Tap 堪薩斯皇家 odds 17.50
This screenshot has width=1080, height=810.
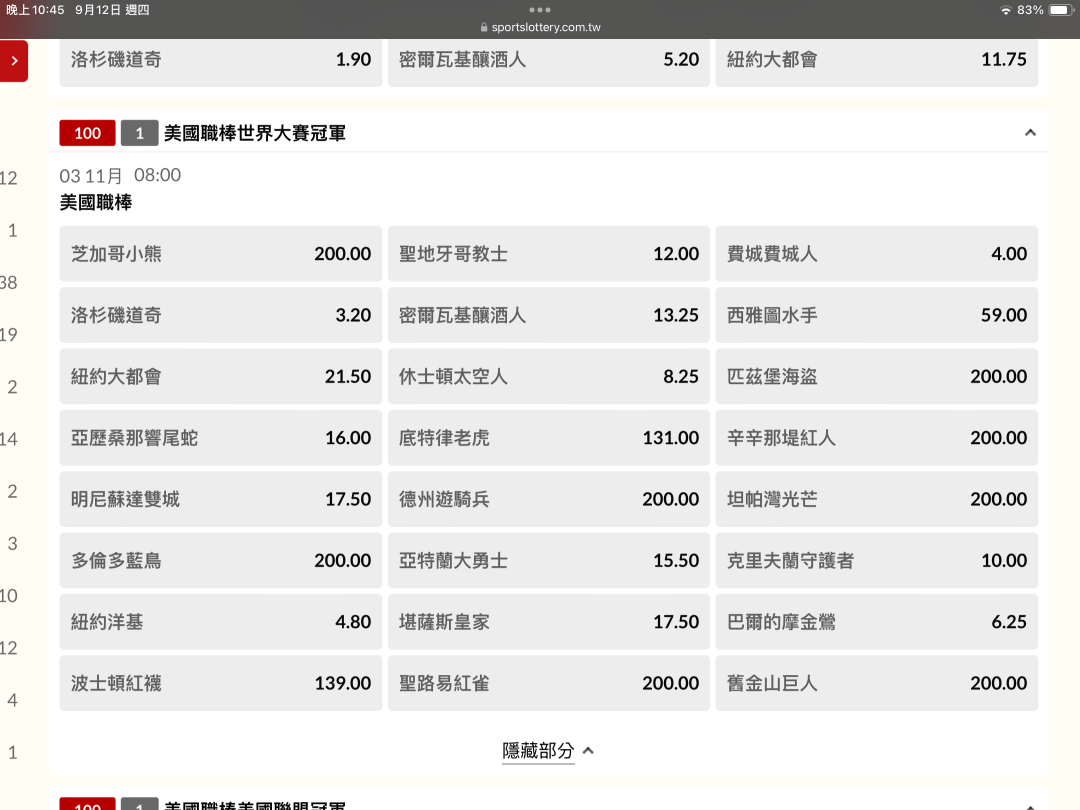(x=548, y=621)
